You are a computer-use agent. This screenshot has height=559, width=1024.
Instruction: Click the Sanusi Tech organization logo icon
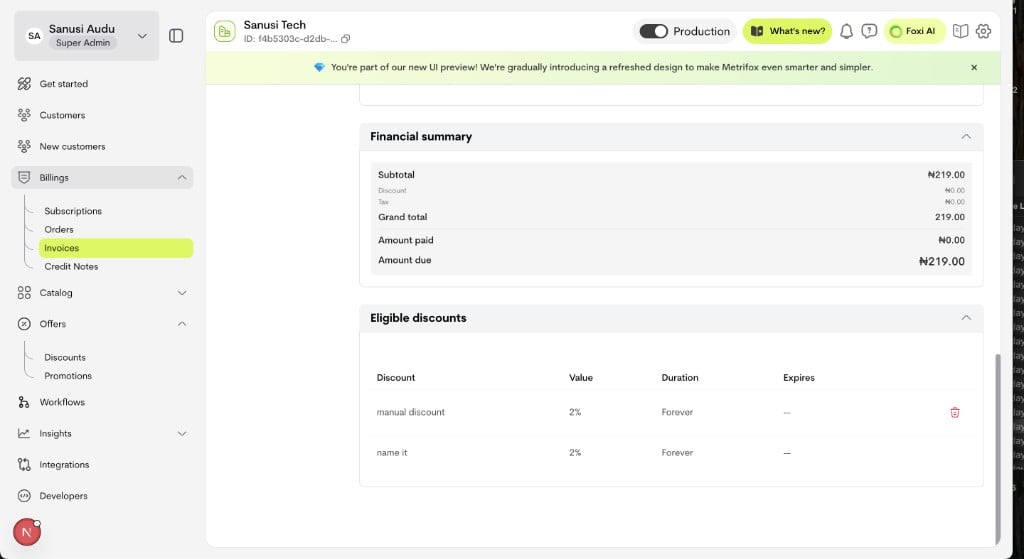[x=225, y=31]
